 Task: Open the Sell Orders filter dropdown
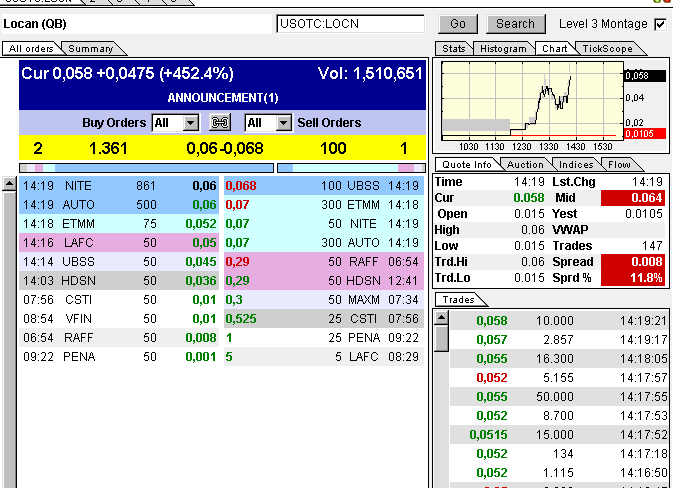coord(268,123)
